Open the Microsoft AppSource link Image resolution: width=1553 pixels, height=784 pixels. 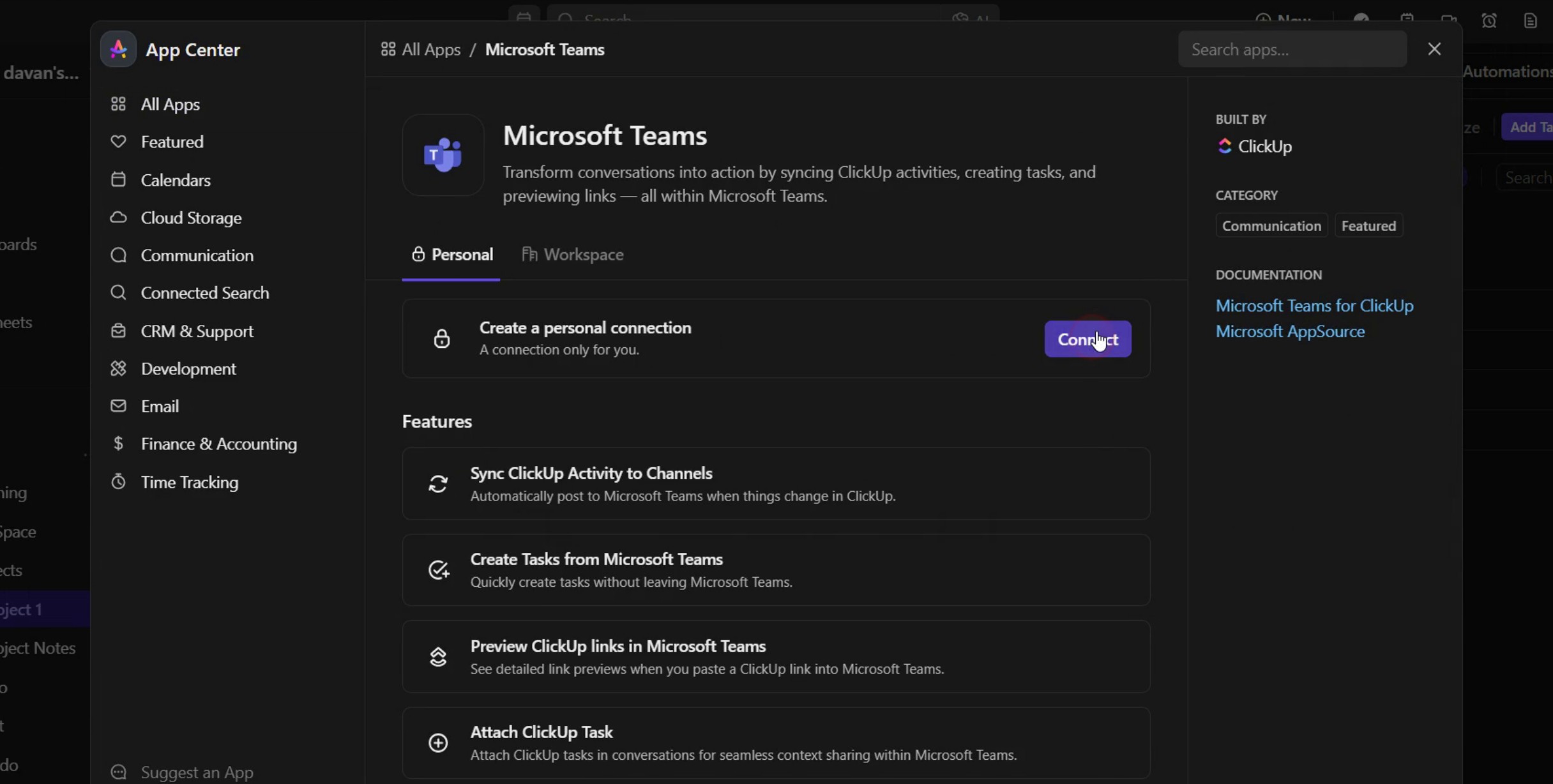(x=1290, y=331)
